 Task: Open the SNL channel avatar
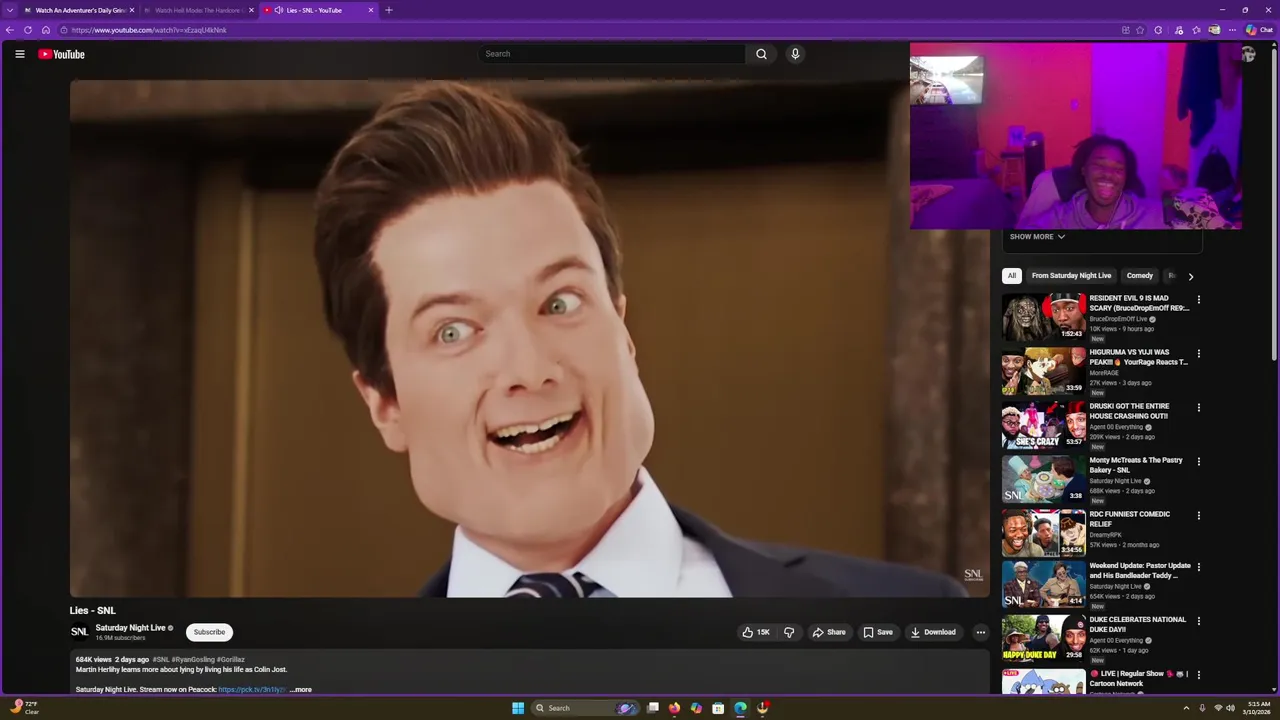79,632
